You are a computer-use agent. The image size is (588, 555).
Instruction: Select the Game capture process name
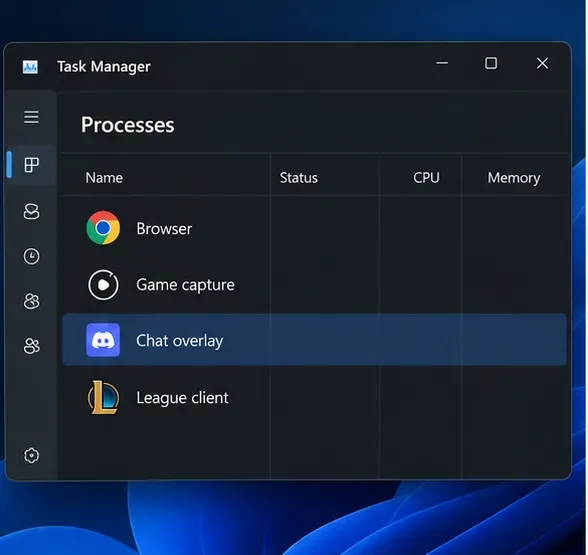pyautogui.click(x=185, y=285)
